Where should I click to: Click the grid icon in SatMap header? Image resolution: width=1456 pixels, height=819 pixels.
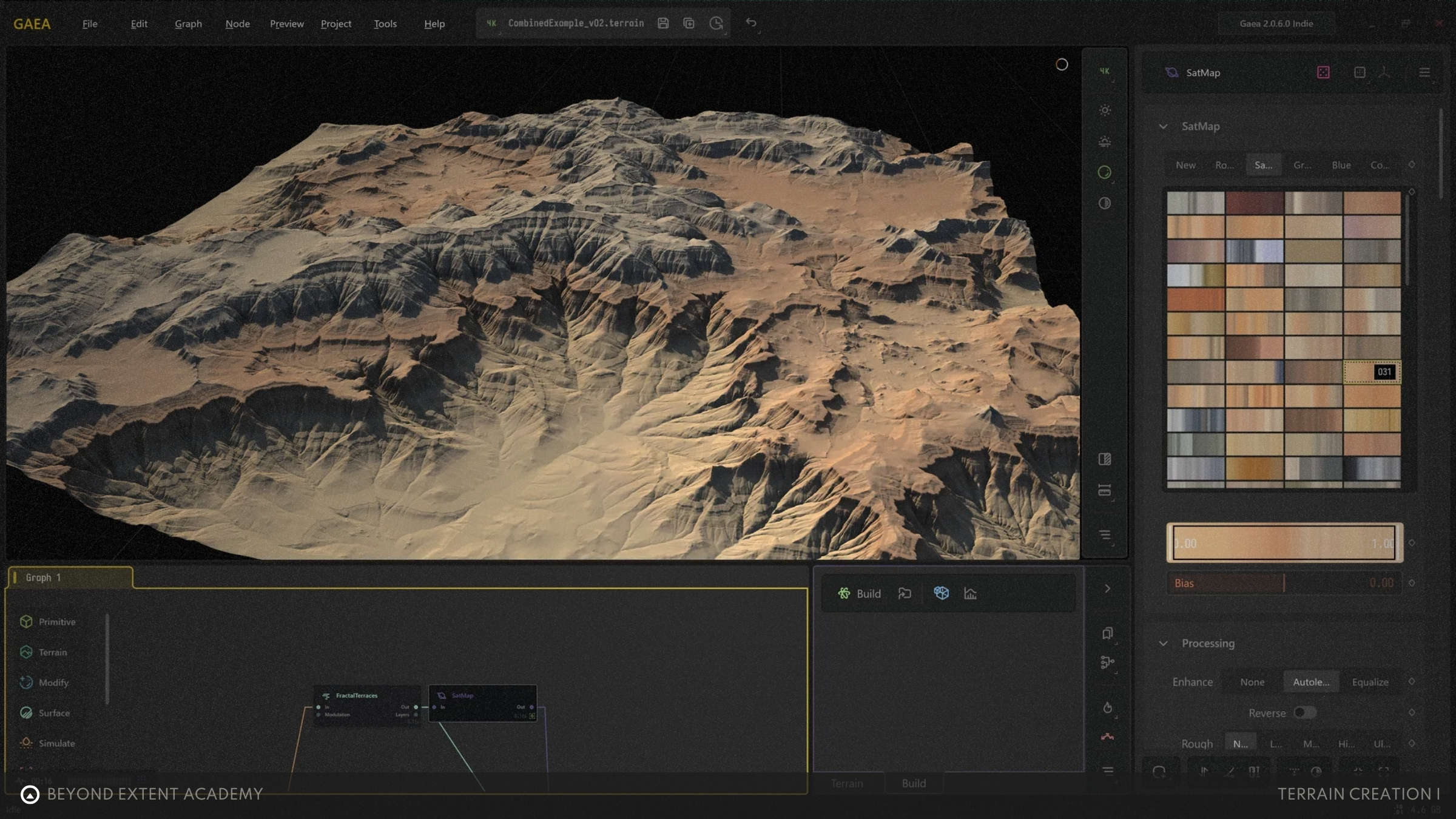pos(1360,72)
